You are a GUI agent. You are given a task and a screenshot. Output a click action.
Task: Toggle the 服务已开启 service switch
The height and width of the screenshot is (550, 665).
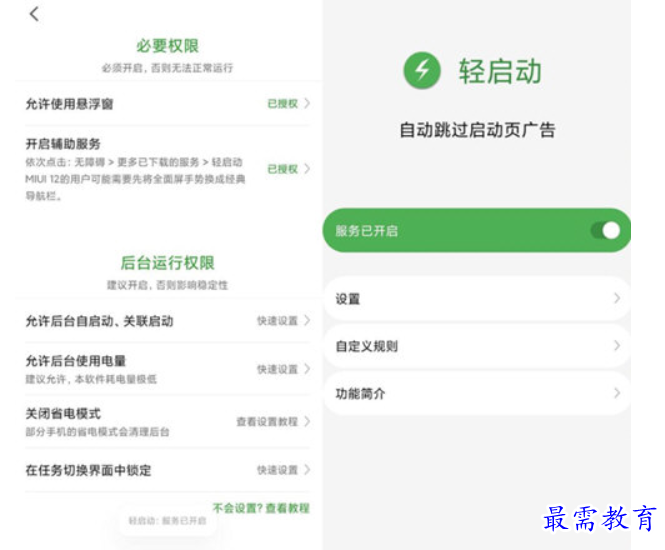(606, 231)
